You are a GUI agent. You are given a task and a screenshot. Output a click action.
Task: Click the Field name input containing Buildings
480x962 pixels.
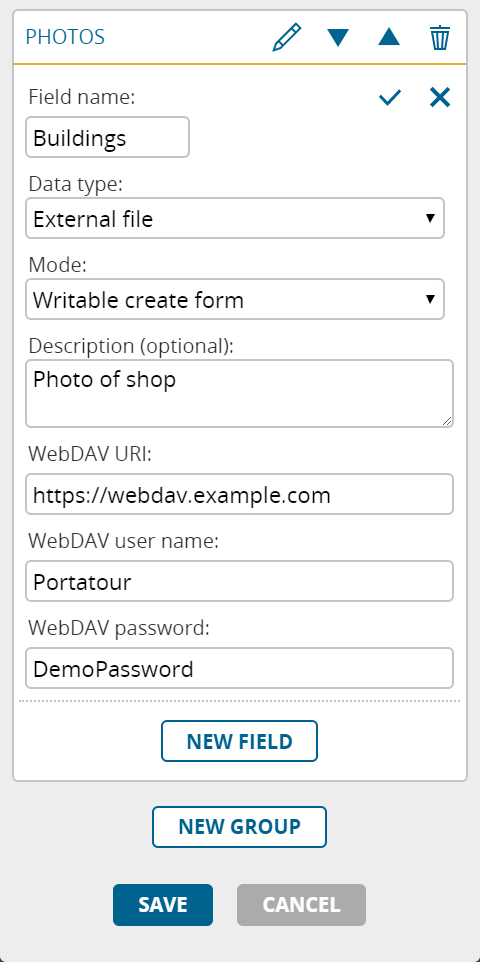pyautogui.click(x=107, y=137)
